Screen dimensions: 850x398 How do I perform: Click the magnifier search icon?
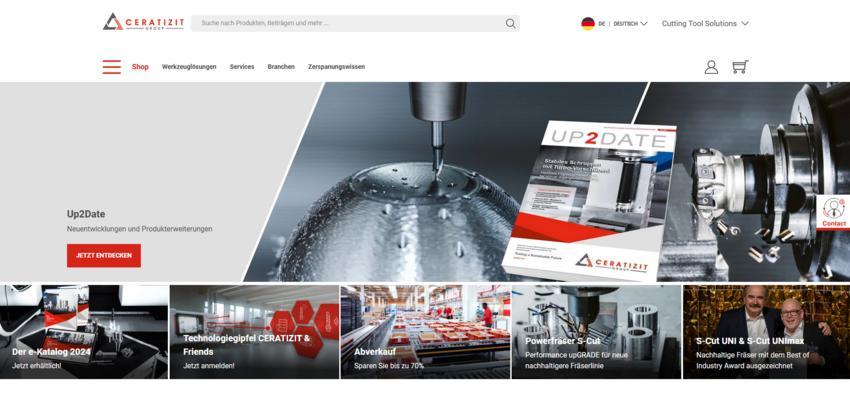click(511, 23)
